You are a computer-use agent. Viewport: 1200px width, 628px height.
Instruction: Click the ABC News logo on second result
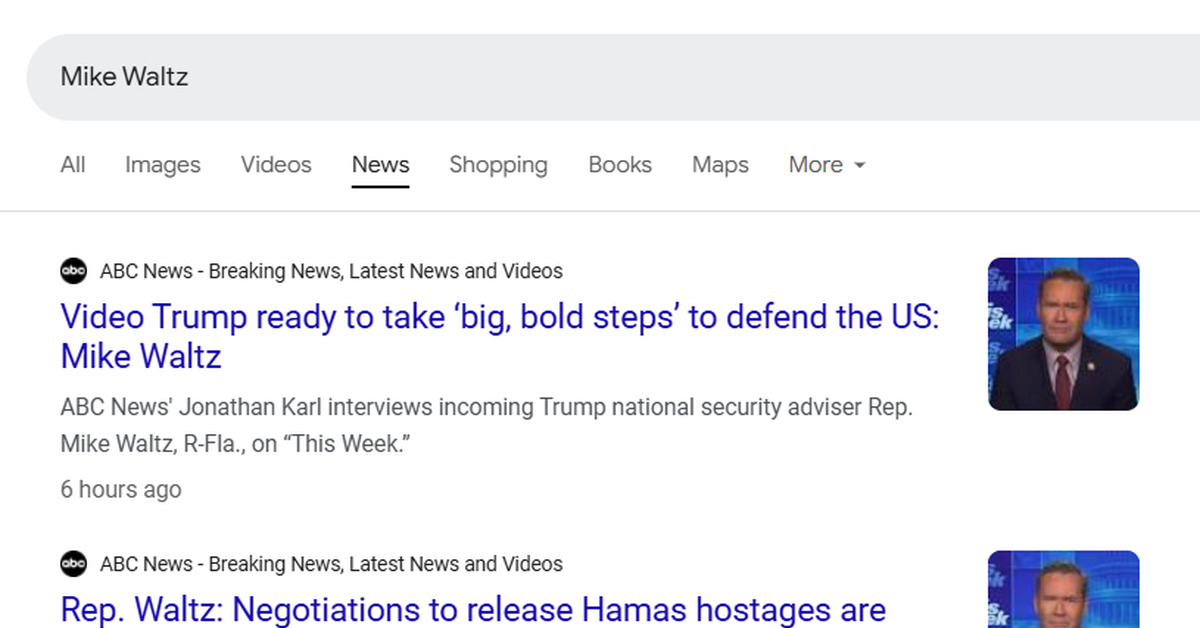[x=73, y=564]
